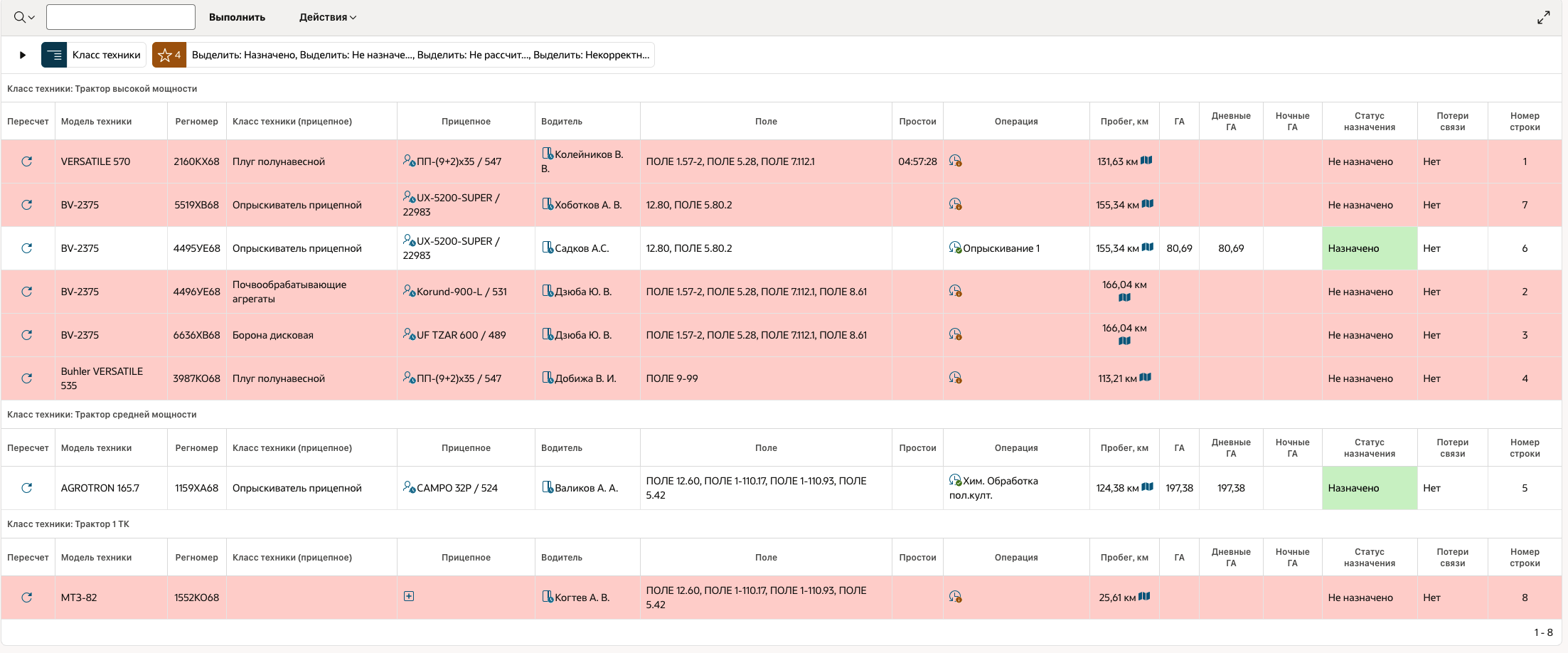
Task: Click the green Назначено status cell for AGROTRON
Action: [x=1369, y=488]
